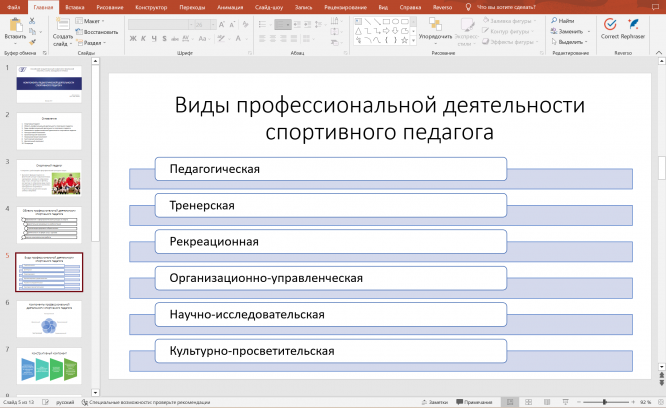Open the Arrange (Упорядочить) tool
The height and width of the screenshot is (408, 666).
[x=435, y=26]
